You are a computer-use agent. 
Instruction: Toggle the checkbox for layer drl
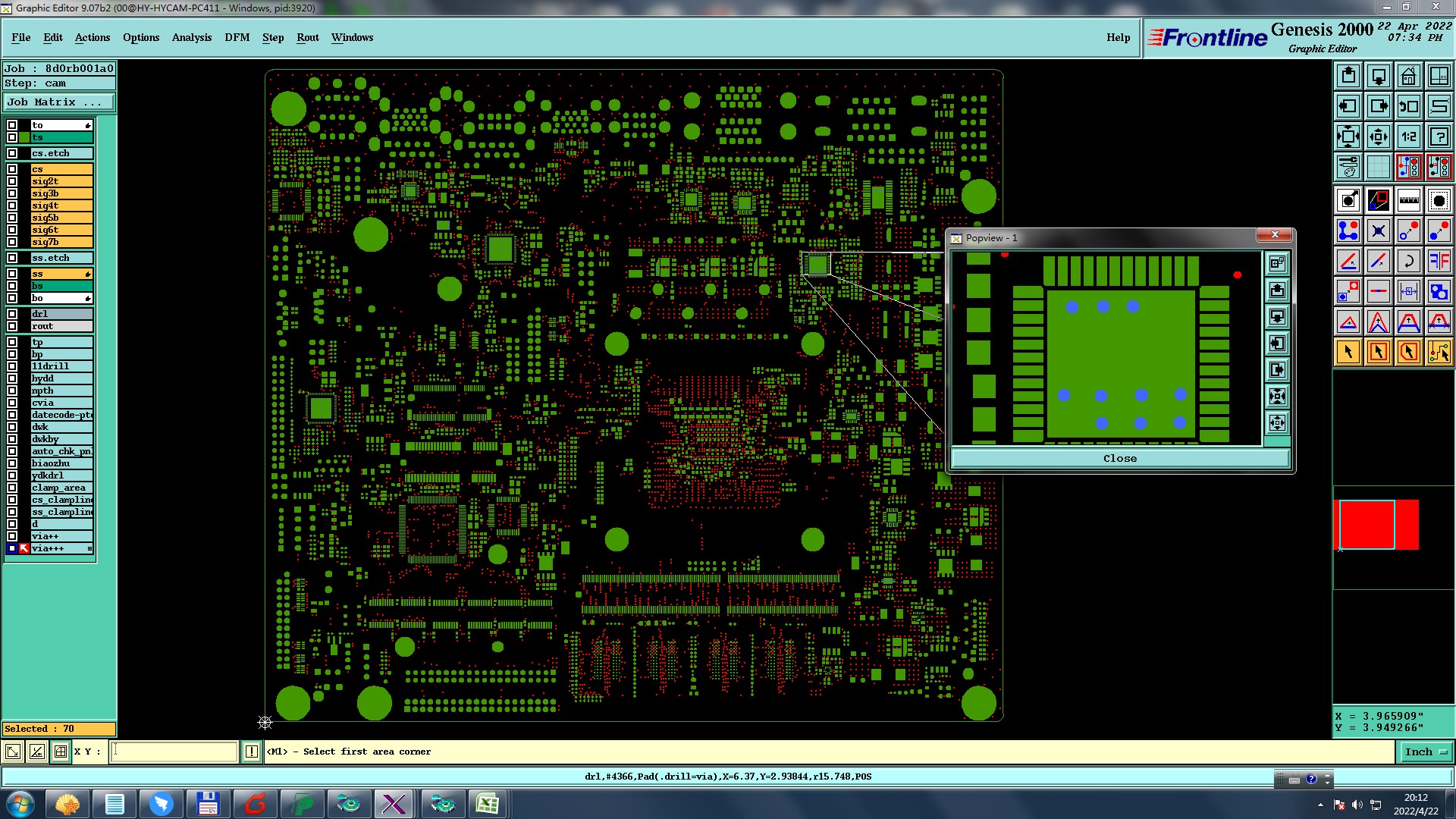[12, 314]
